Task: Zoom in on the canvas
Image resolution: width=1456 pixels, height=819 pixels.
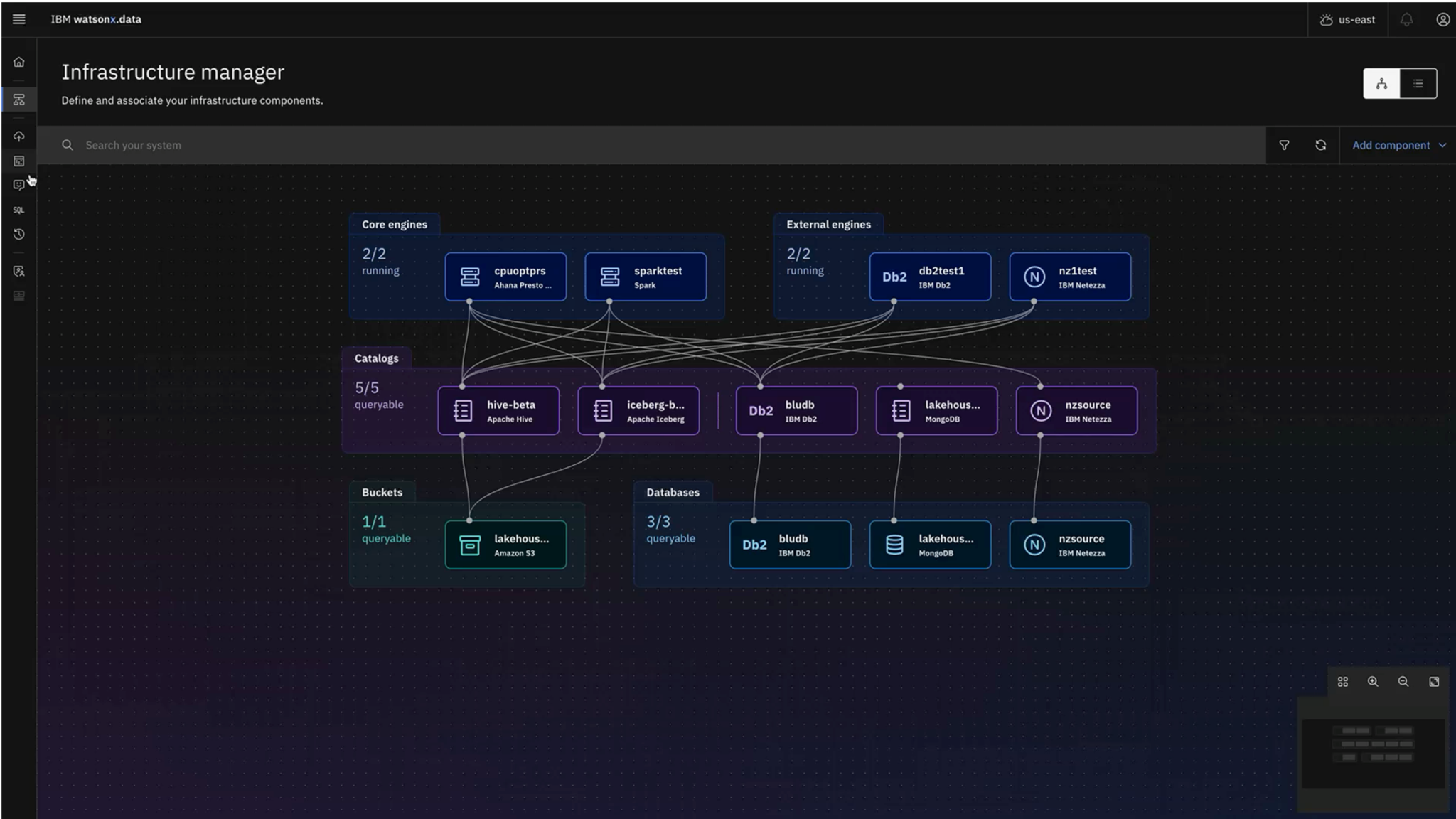Action: (1373, 681)
